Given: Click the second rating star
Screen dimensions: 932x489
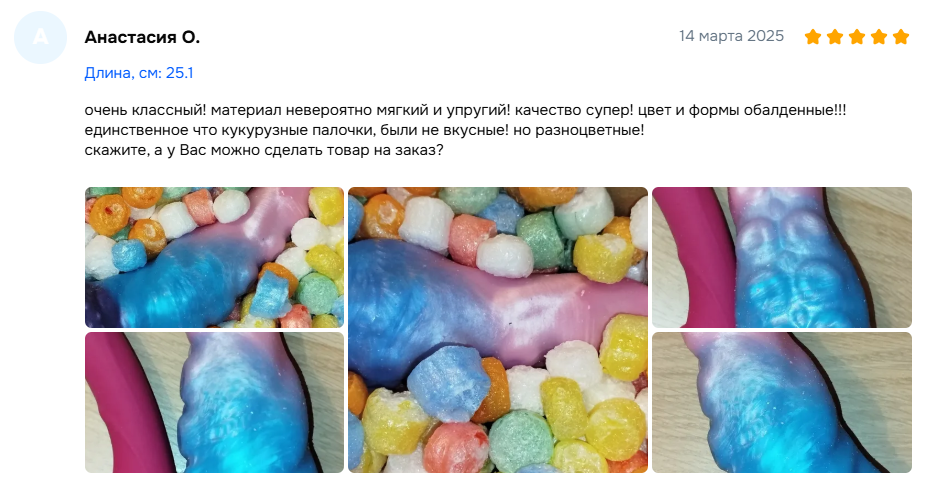Looking at the screenshot, I should coord(835,37).
